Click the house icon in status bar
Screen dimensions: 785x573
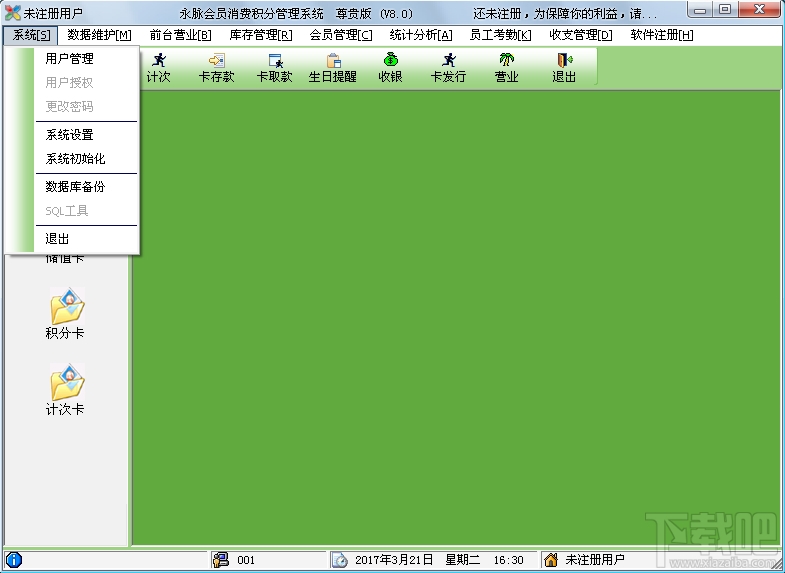point(551,559)
